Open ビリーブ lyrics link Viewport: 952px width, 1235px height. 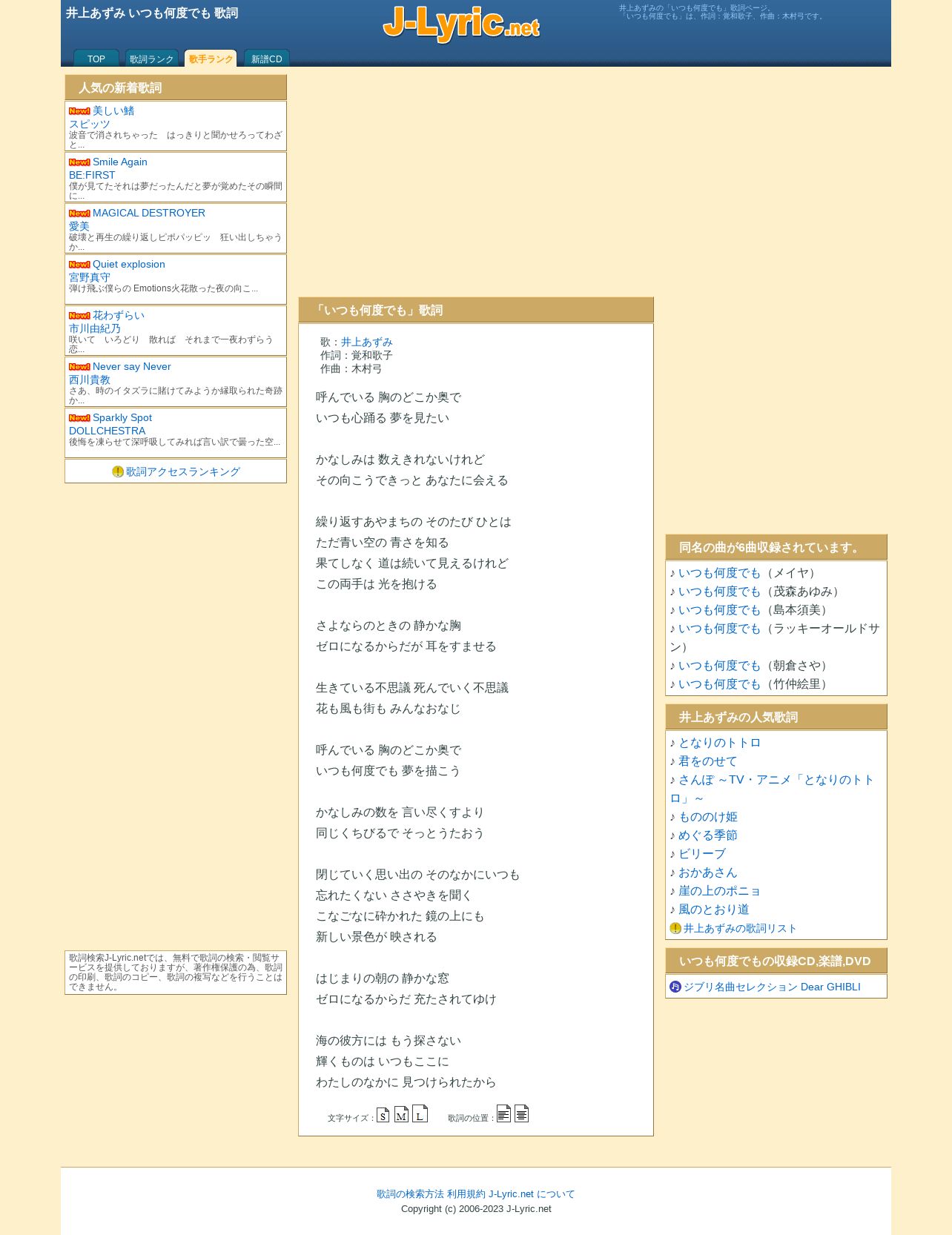tap(702, 854)
